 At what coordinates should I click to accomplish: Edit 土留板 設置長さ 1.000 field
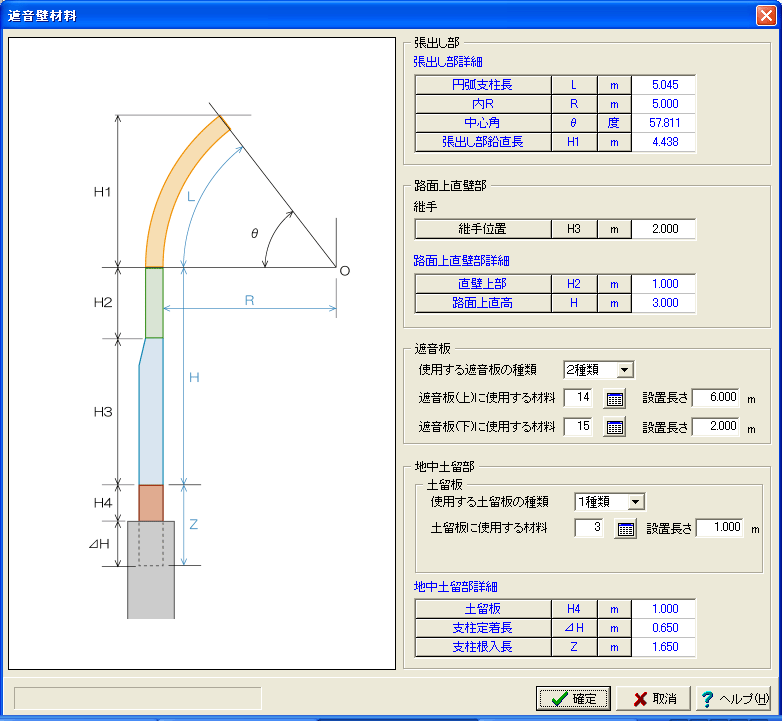[x=720, y=528]
